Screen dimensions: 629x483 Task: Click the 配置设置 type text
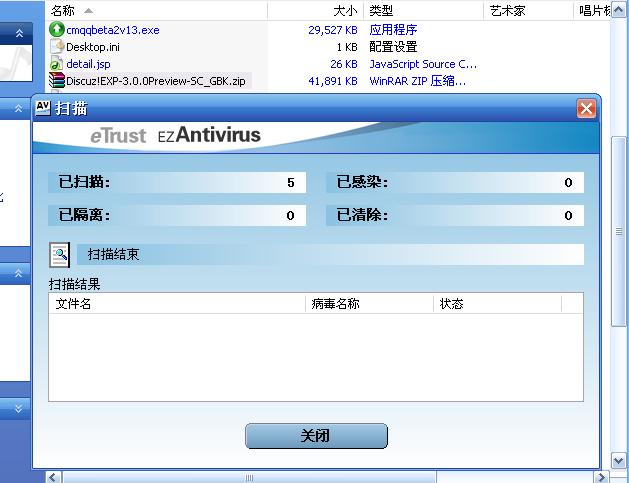click(x=393, y=47)
